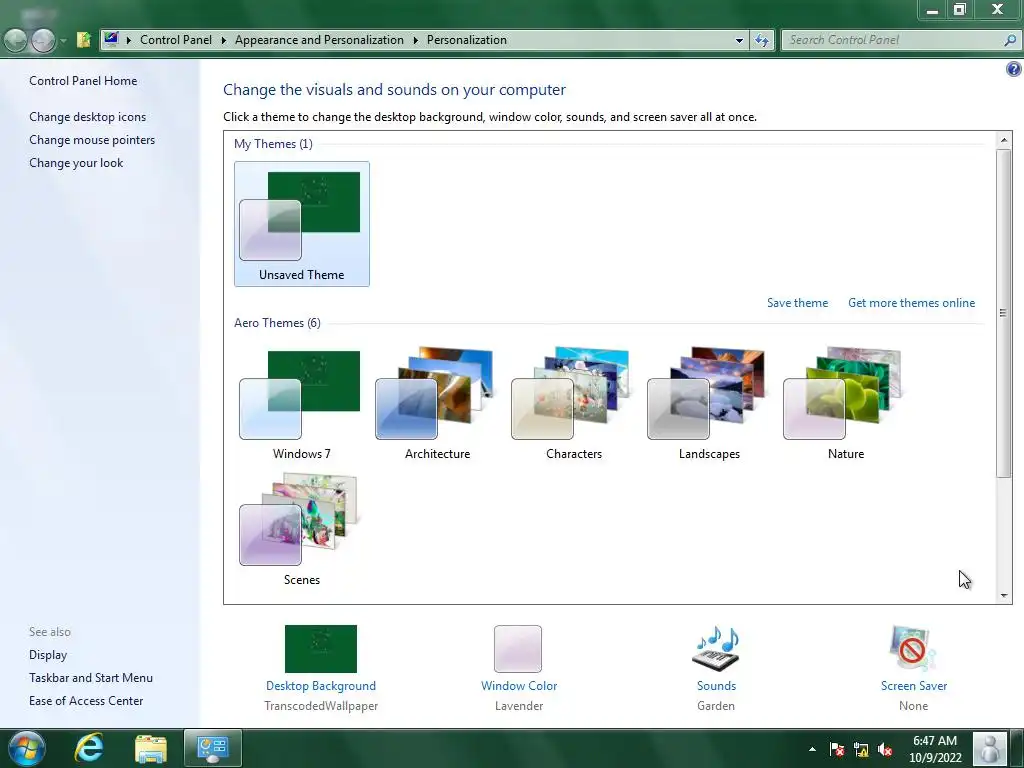Click the Sounds link text
The height and width of the screenshot is (768, 1024).
716,686
